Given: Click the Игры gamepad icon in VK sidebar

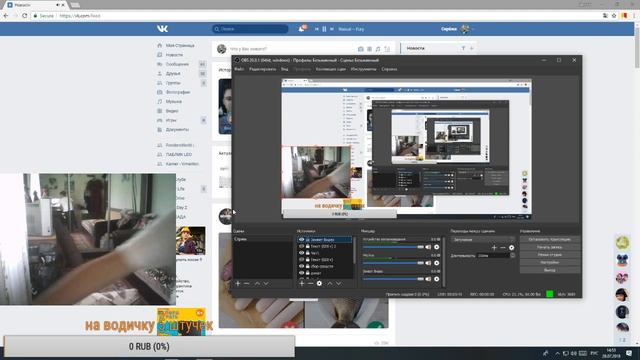Looking at the screenshot, I should (x=160, y=120).
